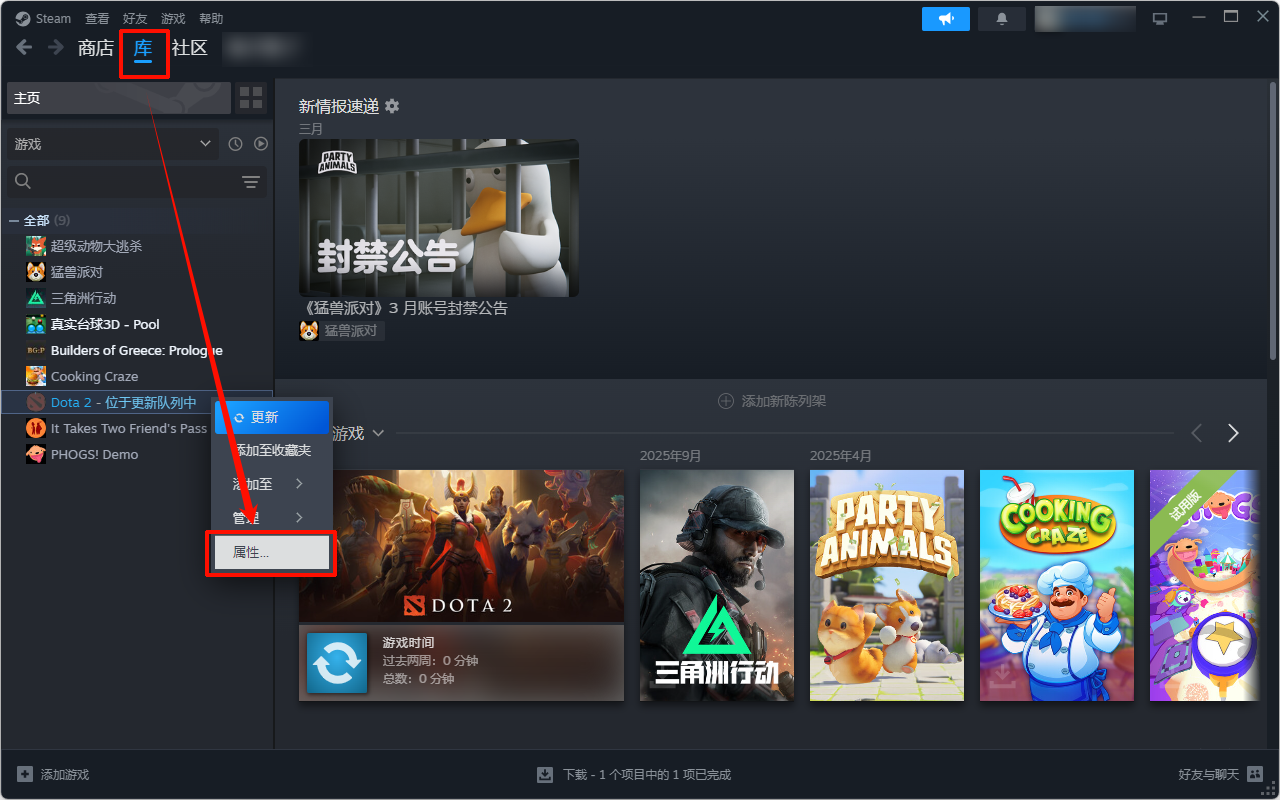This screenshot has height=800, width=1280.
Task: Click the main vertical scrollbar
Action: [1273, 220]
